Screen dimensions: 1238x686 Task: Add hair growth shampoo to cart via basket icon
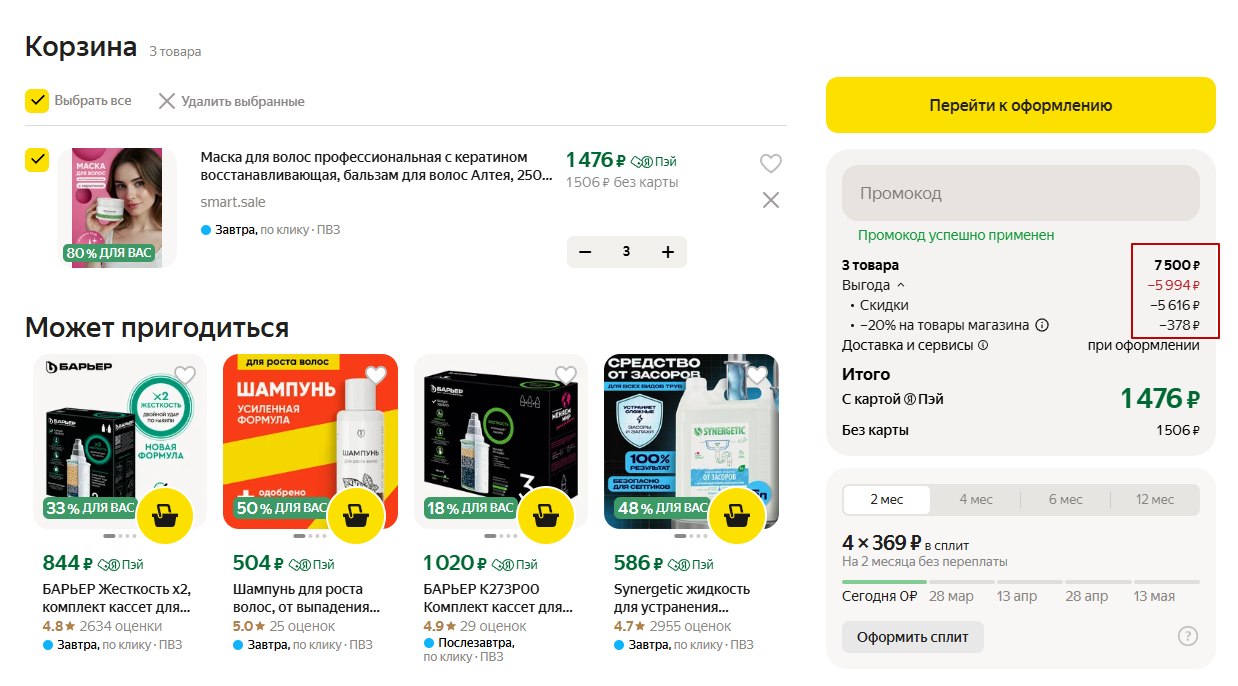click(355, 516)
